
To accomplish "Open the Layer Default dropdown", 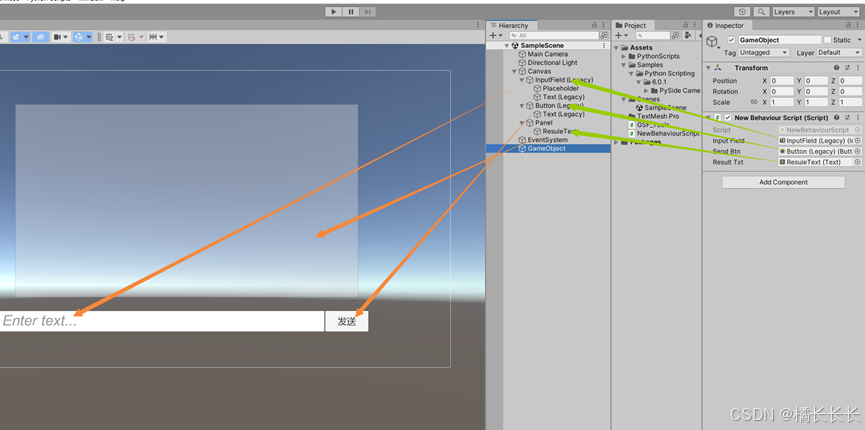I will (839, 52).
